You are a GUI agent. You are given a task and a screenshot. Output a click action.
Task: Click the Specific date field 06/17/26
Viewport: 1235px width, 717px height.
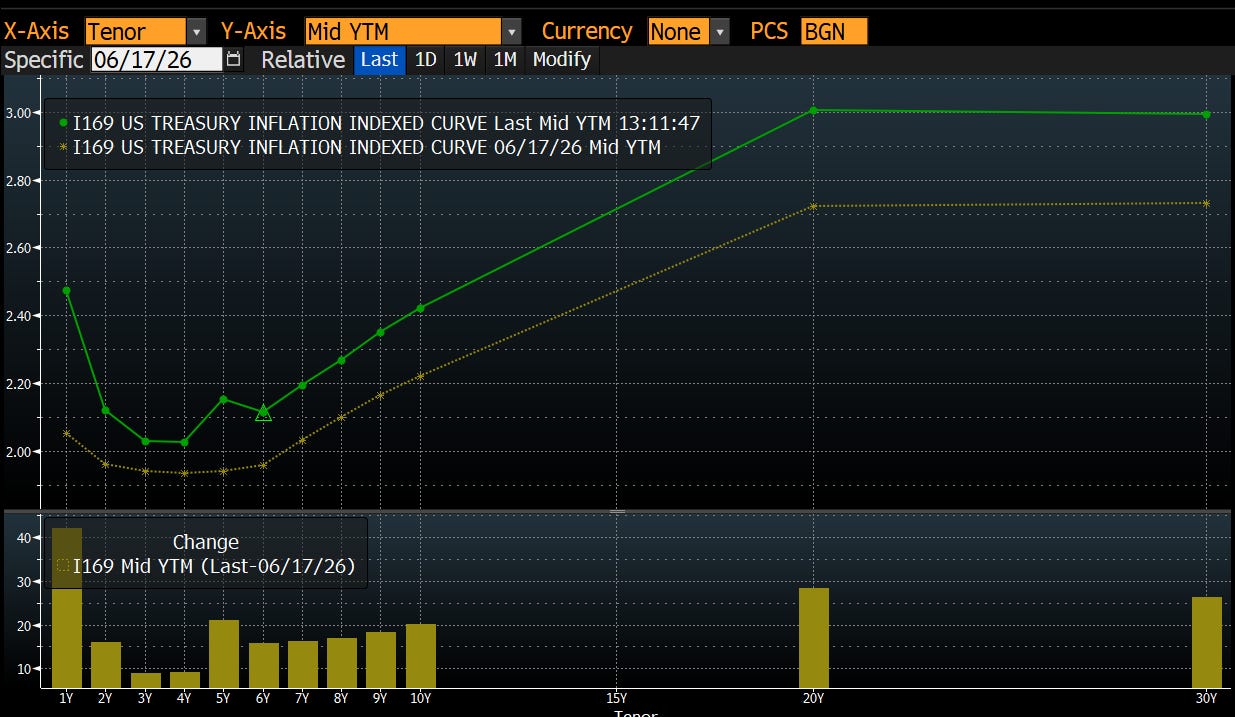156,59
